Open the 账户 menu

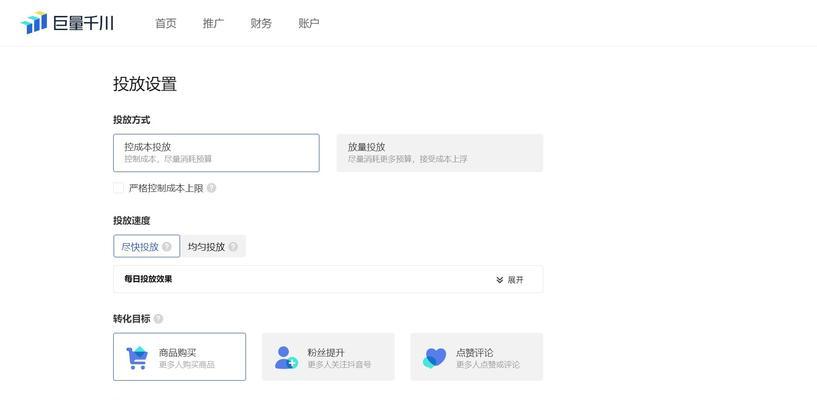308,23
